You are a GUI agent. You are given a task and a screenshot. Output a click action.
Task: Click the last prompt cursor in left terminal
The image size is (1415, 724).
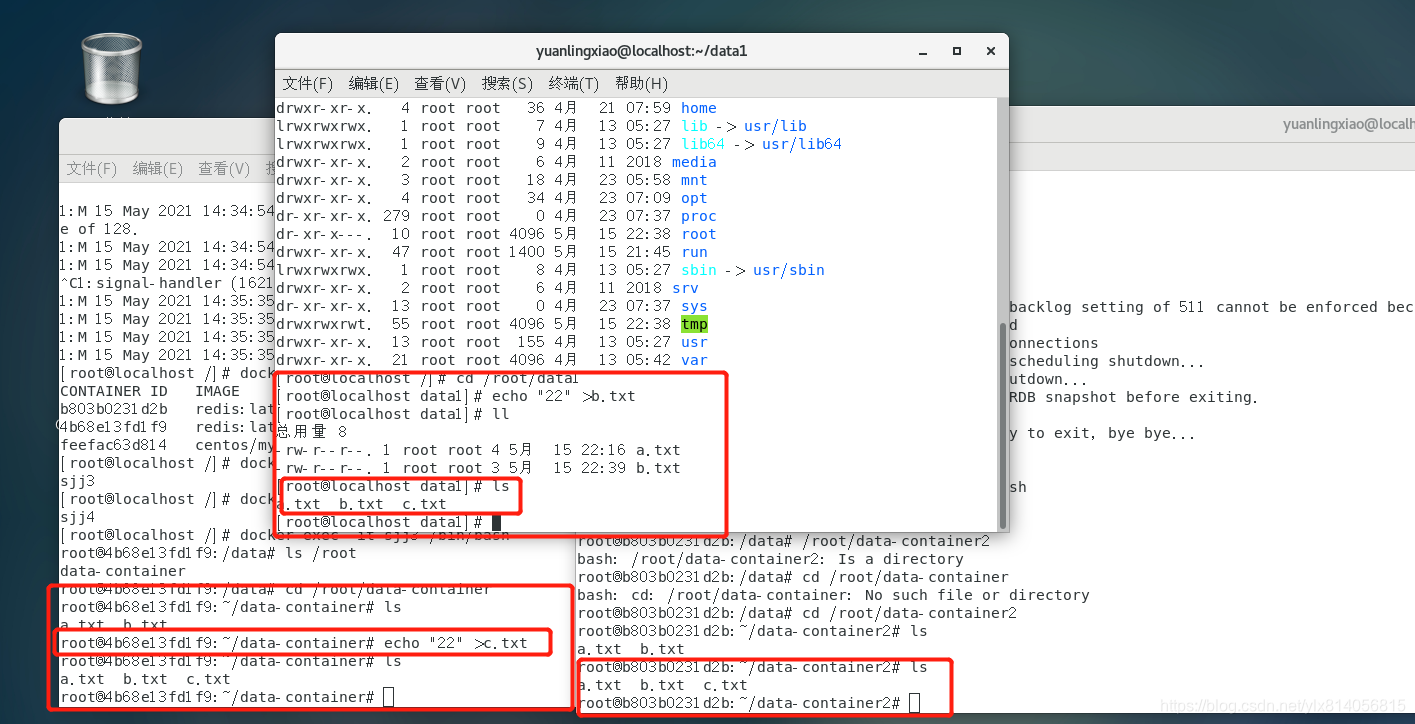389,697
